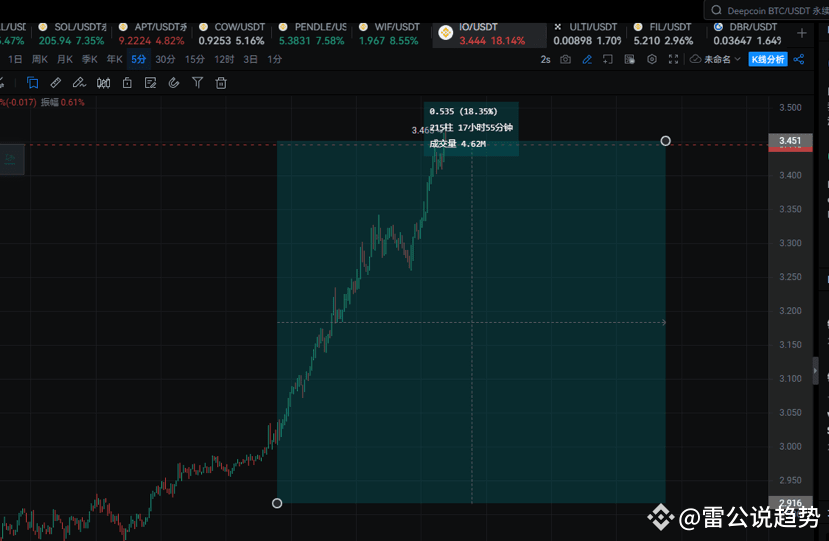
Task: Switch to 1日 timeframe
Action: 15,59
